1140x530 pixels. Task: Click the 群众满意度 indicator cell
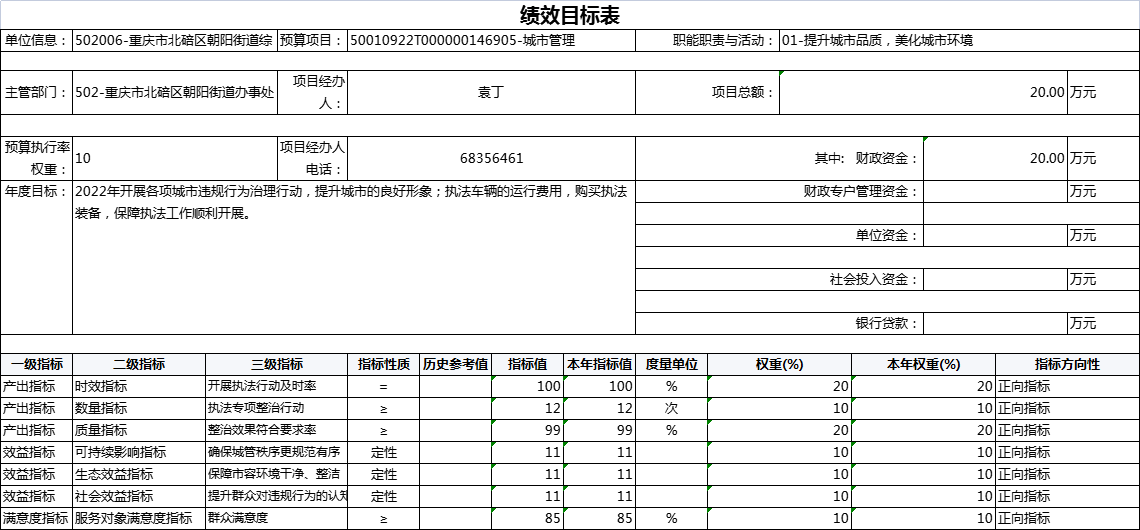click(277, 518)
